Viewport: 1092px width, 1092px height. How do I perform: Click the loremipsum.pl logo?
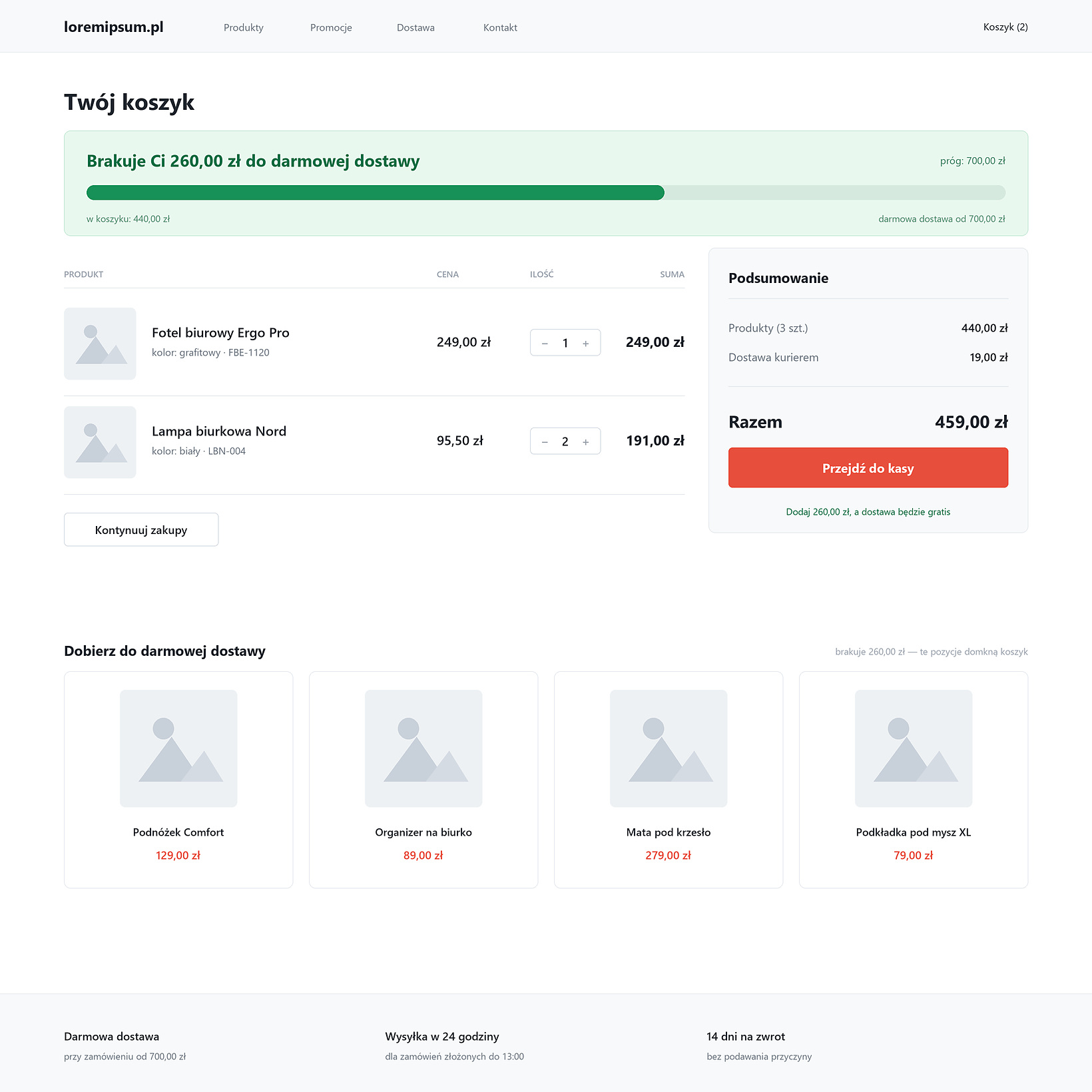pyautogui.click(x=114, y=27)
